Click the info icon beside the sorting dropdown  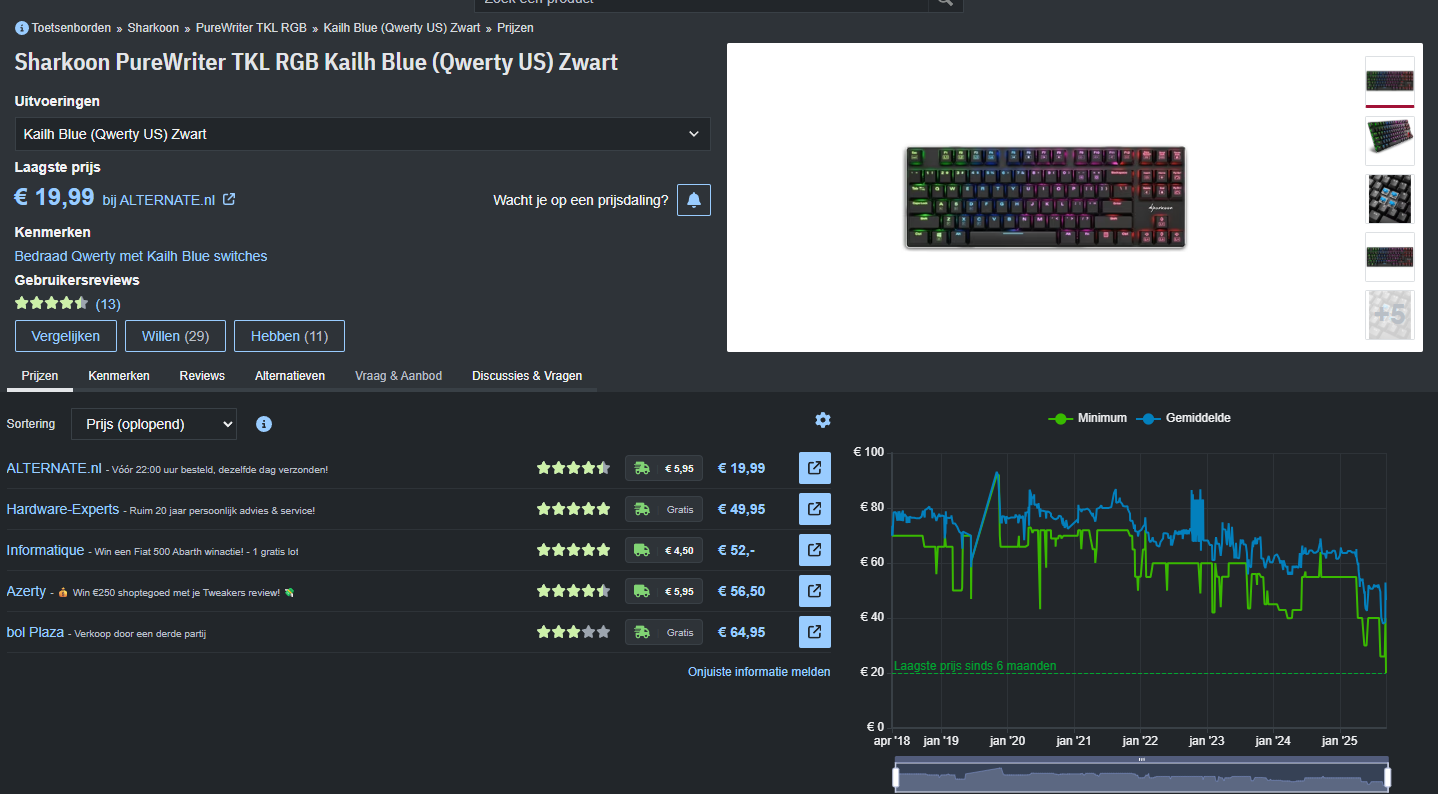pos(264,424)
